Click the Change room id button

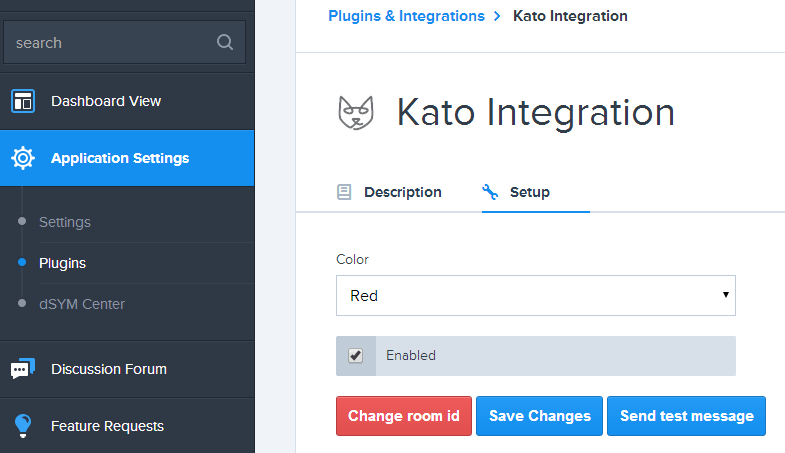pos(404,416)
